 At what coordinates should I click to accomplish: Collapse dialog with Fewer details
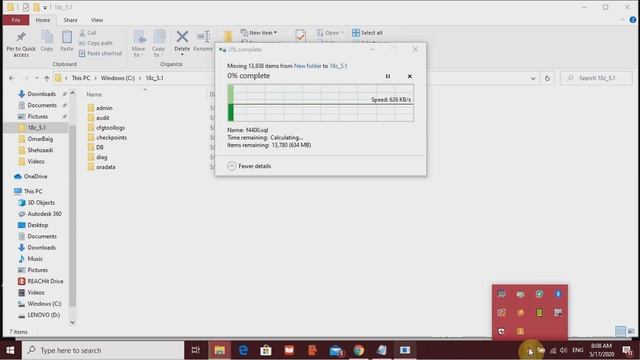249,166
